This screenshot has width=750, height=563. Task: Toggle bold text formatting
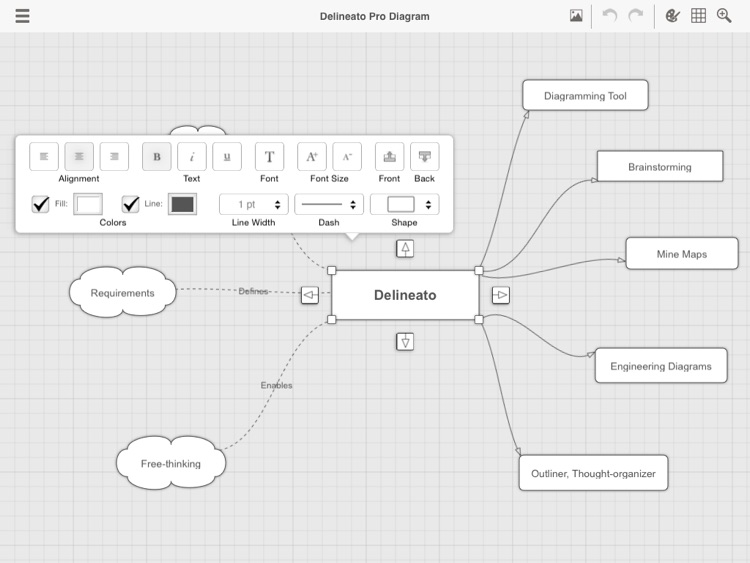pos(156,156)
